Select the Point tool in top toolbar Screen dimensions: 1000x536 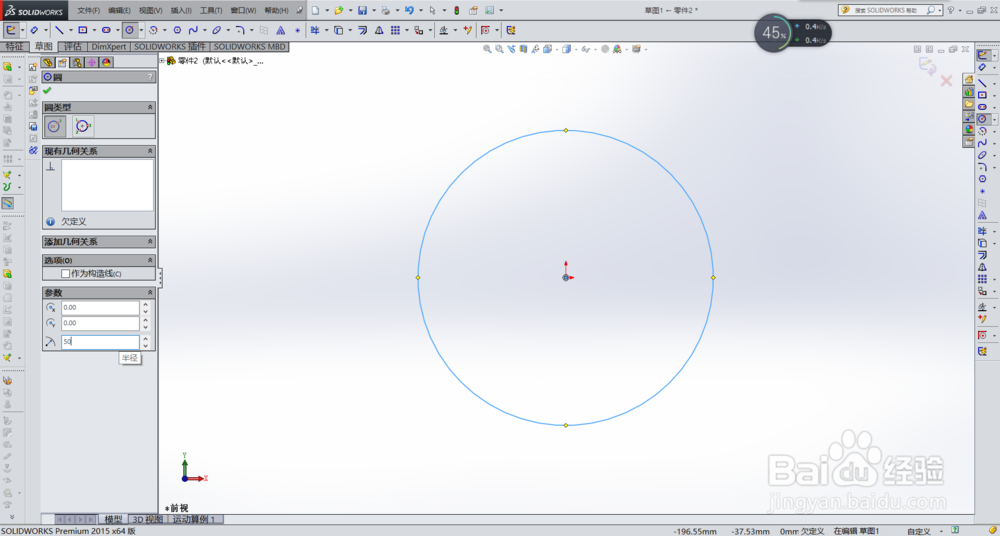pyautogui.click(x=297, y=30)
